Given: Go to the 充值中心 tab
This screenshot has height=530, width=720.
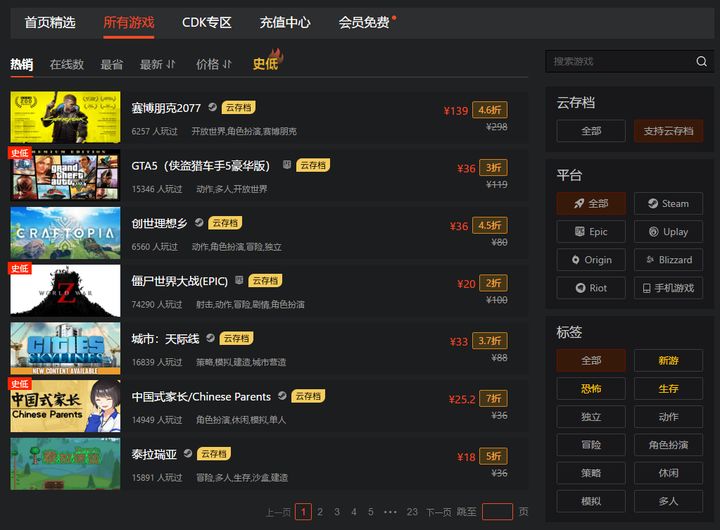Looking at the screenshot, I should (x=285, y=22).
